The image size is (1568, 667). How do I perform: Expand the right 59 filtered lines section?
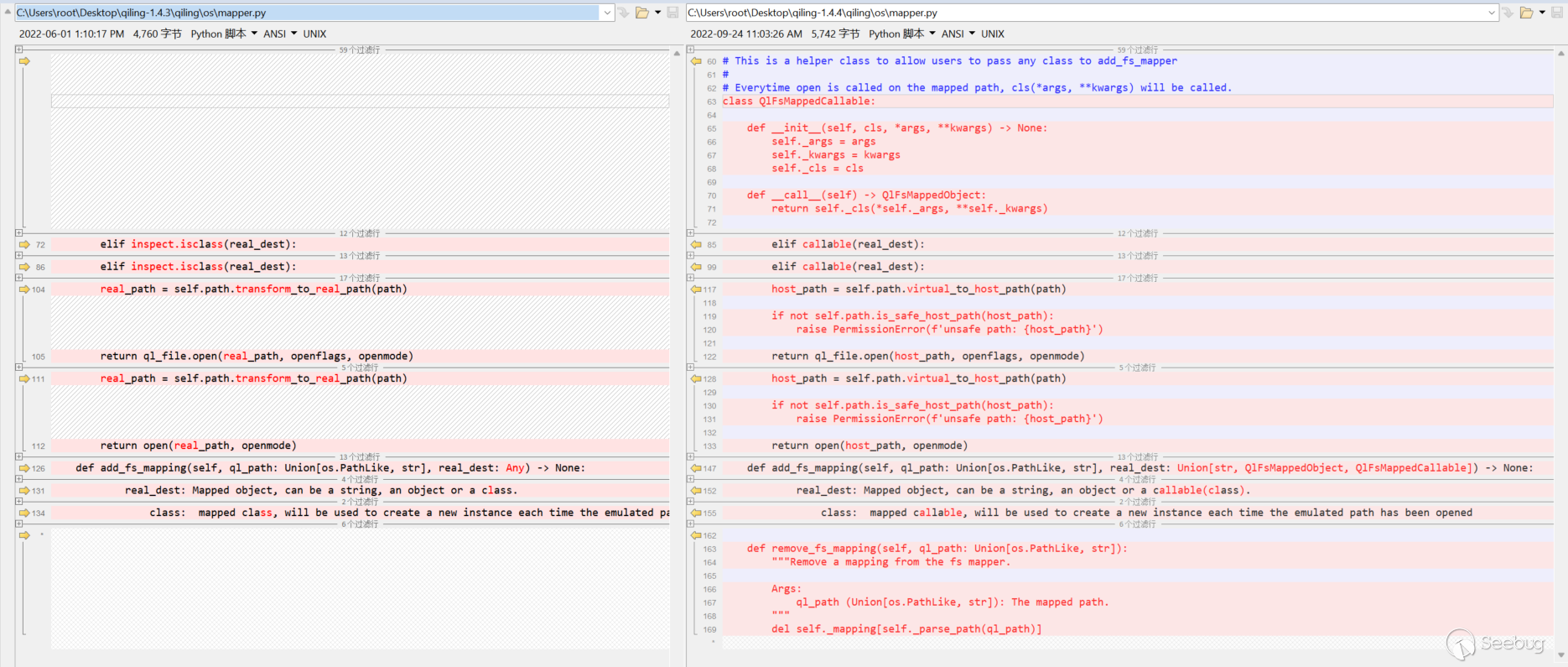(690, 50)
